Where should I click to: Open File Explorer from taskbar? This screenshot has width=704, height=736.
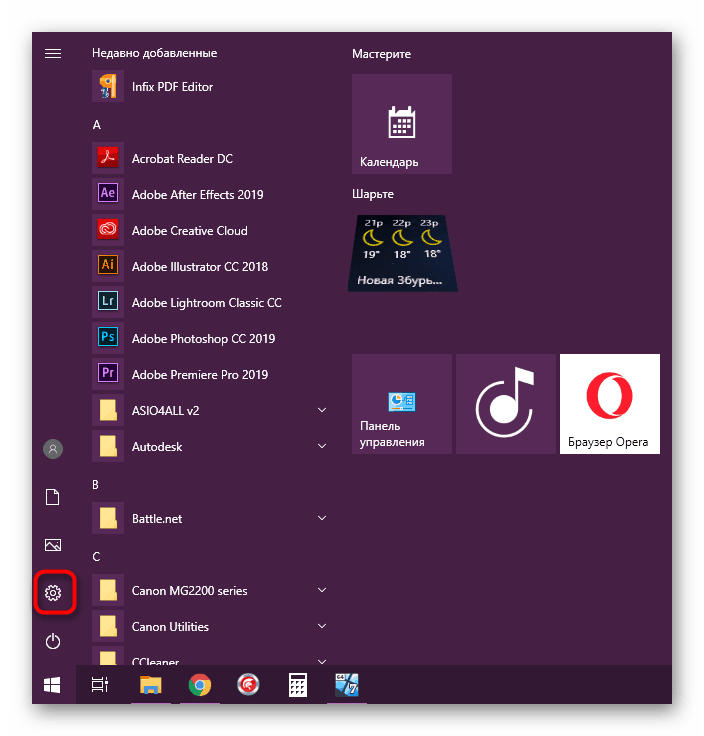pos(151,685)
